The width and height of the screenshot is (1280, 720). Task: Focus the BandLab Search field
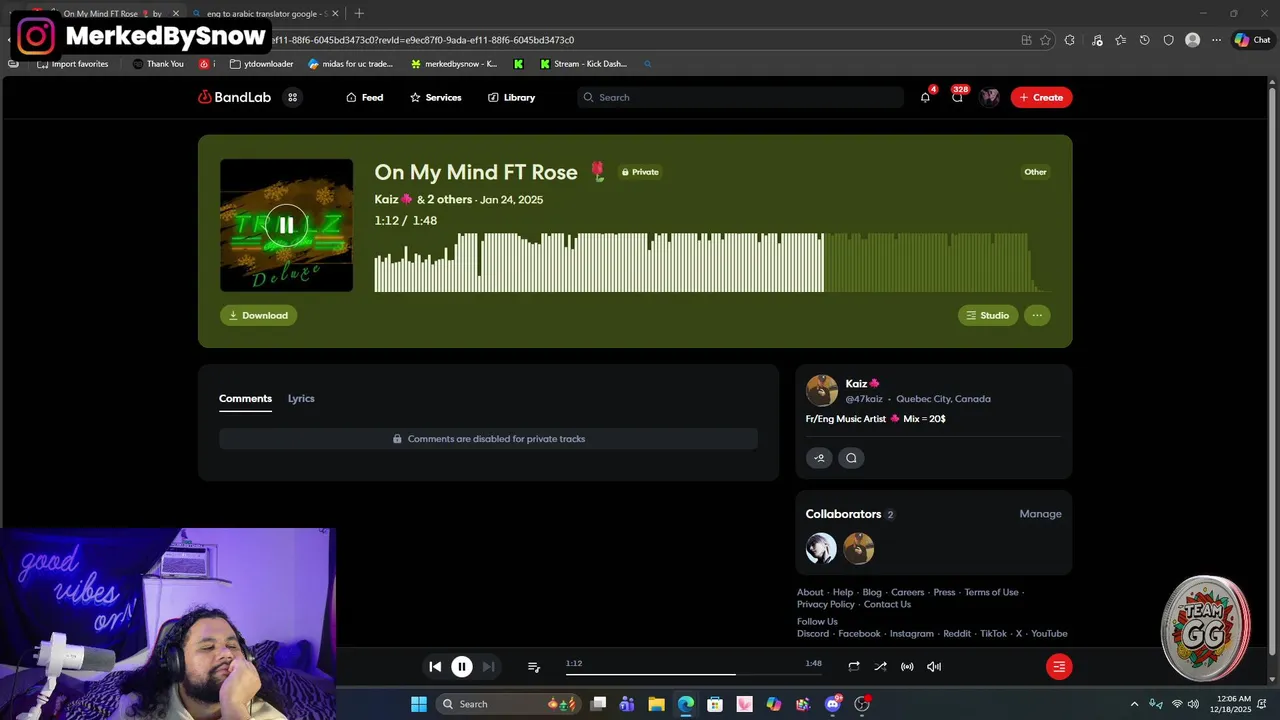(740, 97)
